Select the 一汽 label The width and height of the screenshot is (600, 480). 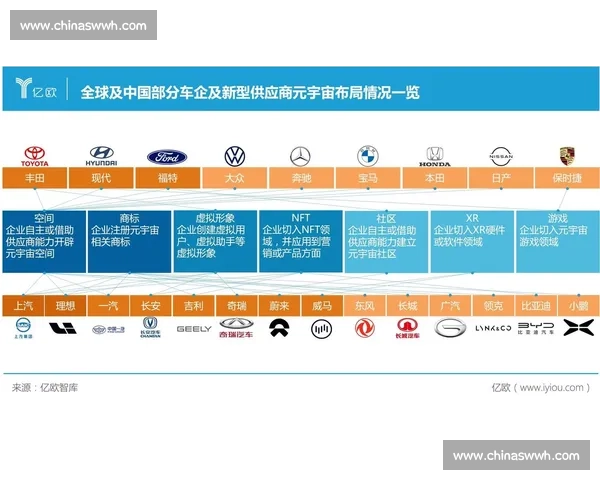[x=108, y=305]
